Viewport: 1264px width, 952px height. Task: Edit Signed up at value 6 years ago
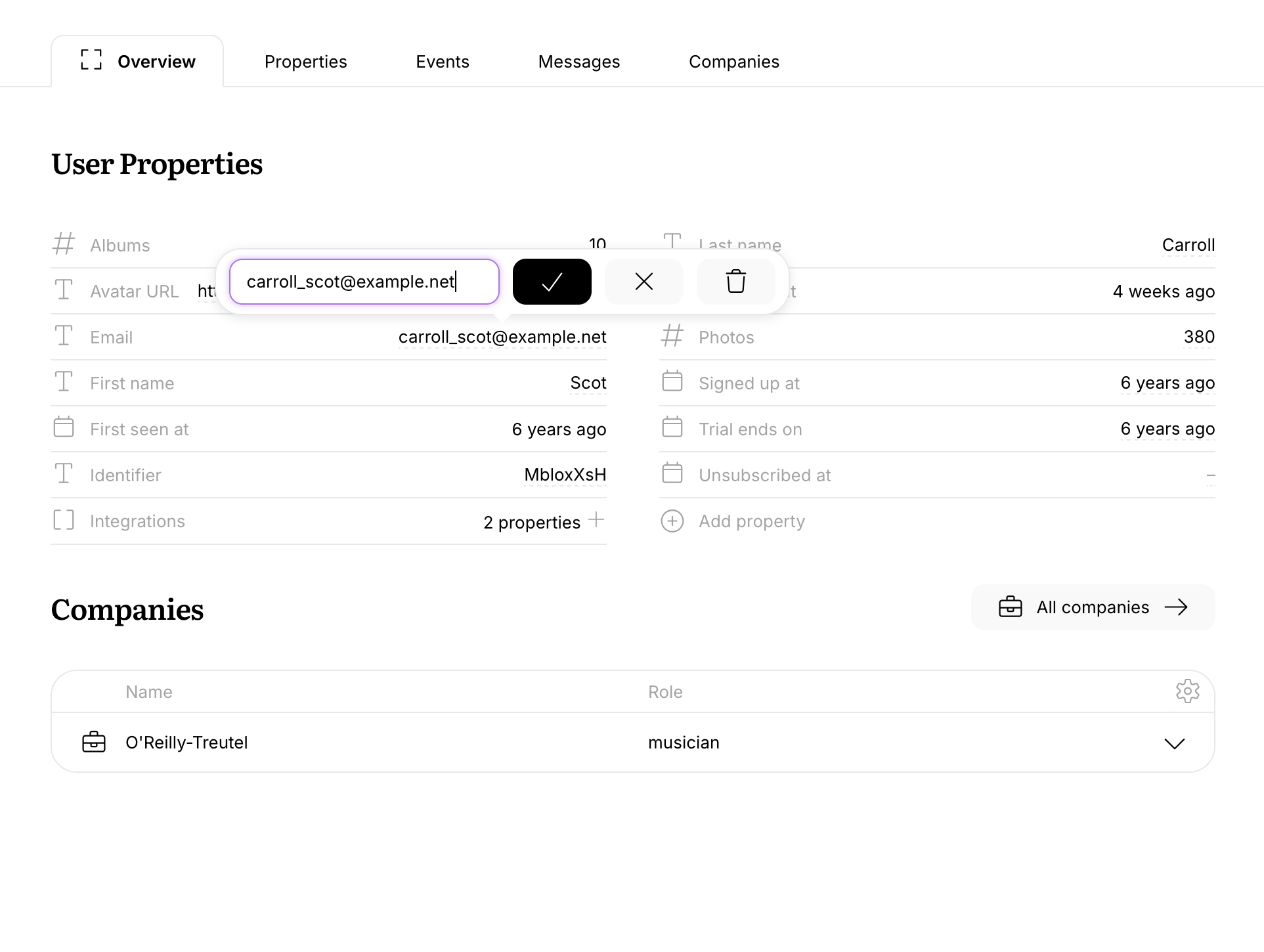[1167, 383]
